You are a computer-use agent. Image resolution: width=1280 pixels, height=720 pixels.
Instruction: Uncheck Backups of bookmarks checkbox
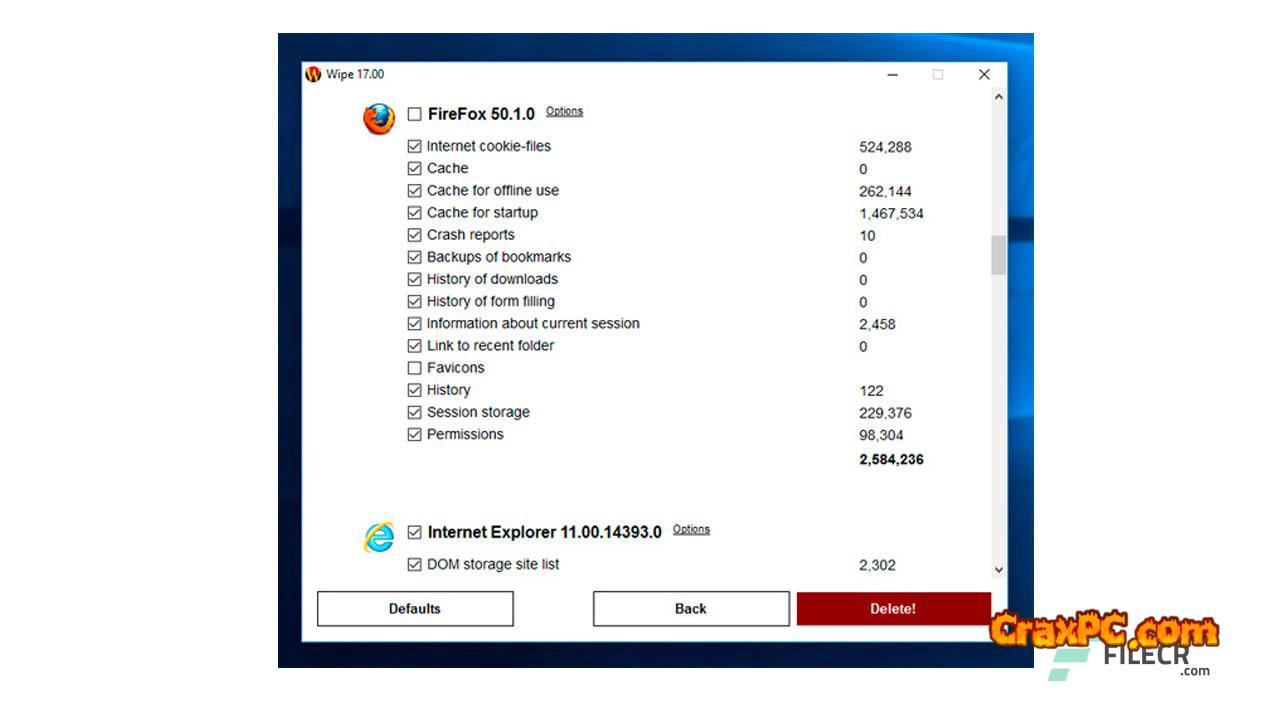pyautogui.click(x=414, y=257)
